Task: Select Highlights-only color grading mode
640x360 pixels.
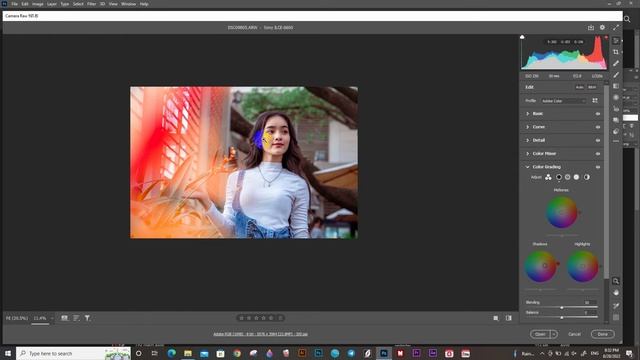Action: tap(576, 177)
